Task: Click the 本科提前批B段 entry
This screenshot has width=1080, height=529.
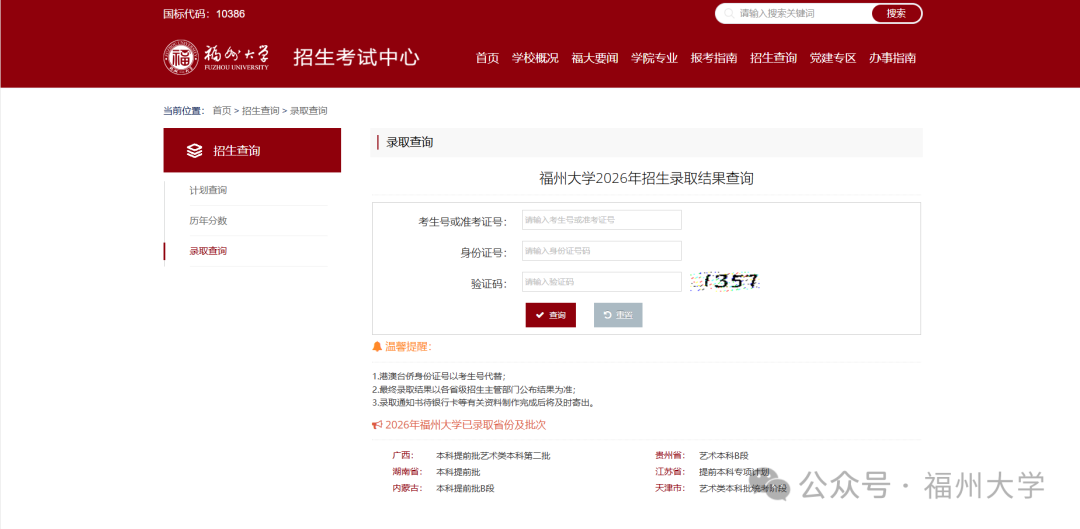Action: tap(465, 488)
